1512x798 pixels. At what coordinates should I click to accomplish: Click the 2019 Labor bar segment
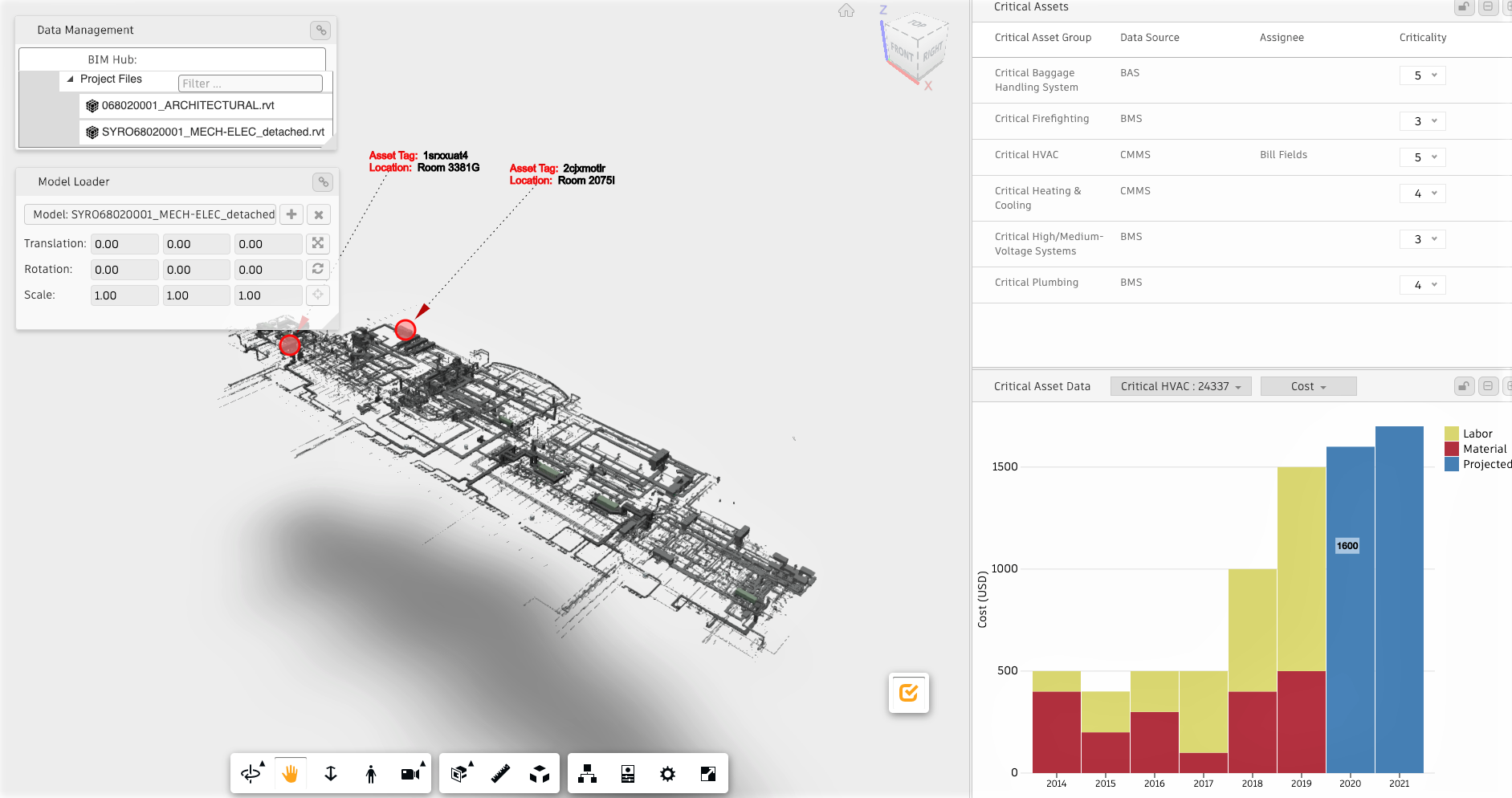click(x=1302, y=569)
